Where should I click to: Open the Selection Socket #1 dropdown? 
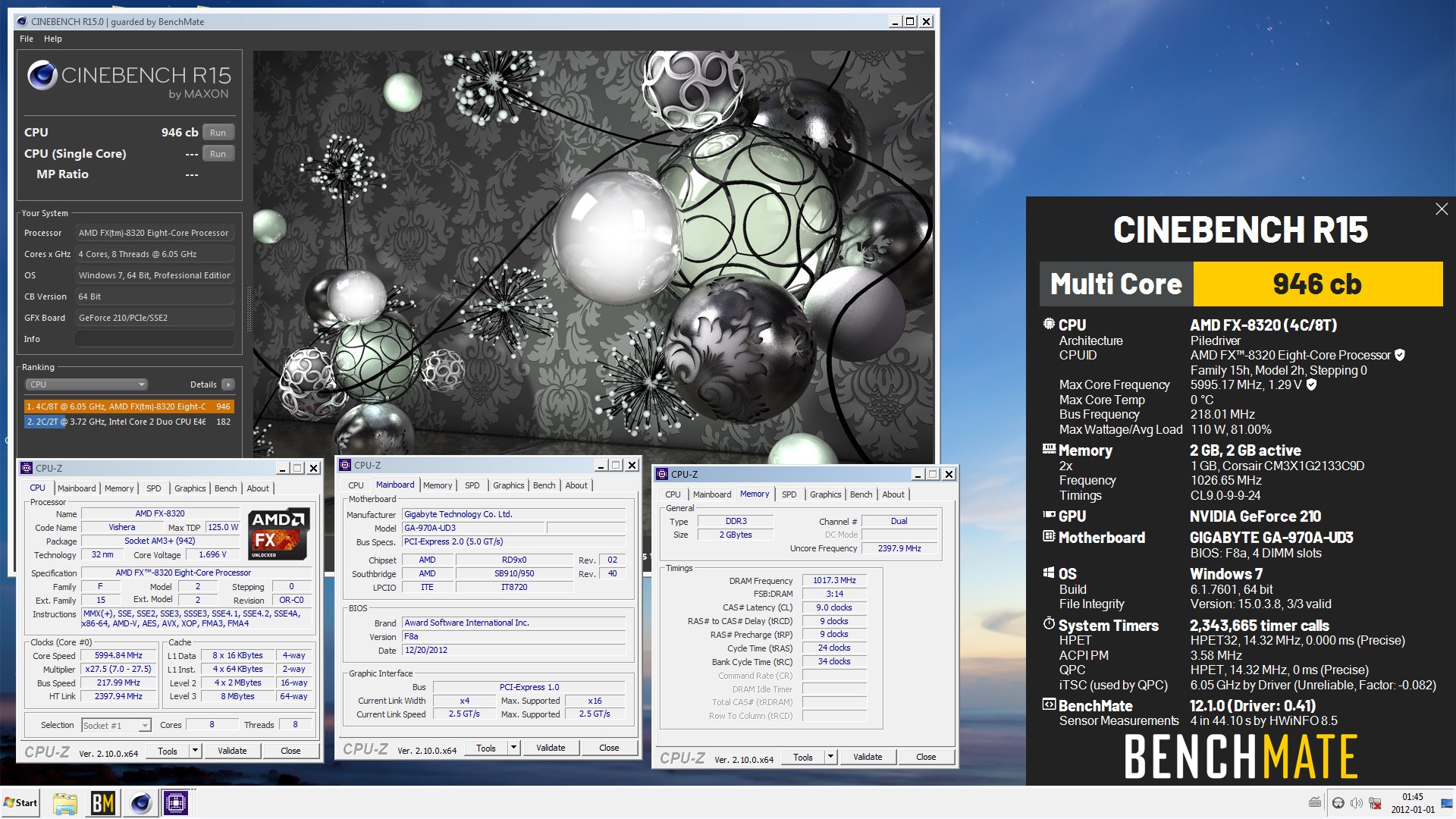point(116,726)
